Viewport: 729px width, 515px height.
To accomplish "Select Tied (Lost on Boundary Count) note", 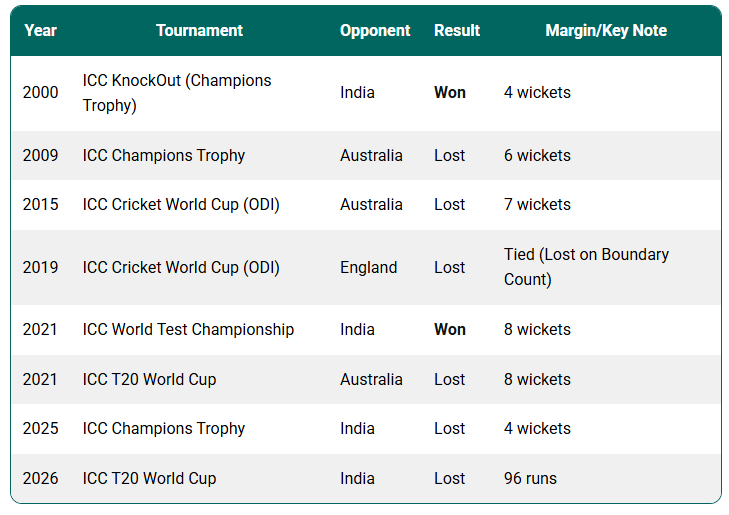I will coord(586,267).
